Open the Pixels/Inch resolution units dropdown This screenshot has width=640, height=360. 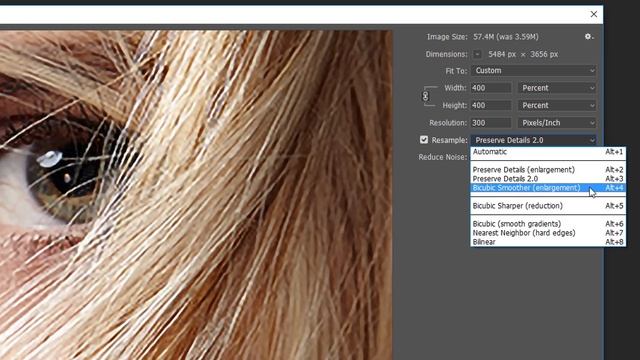557,123
